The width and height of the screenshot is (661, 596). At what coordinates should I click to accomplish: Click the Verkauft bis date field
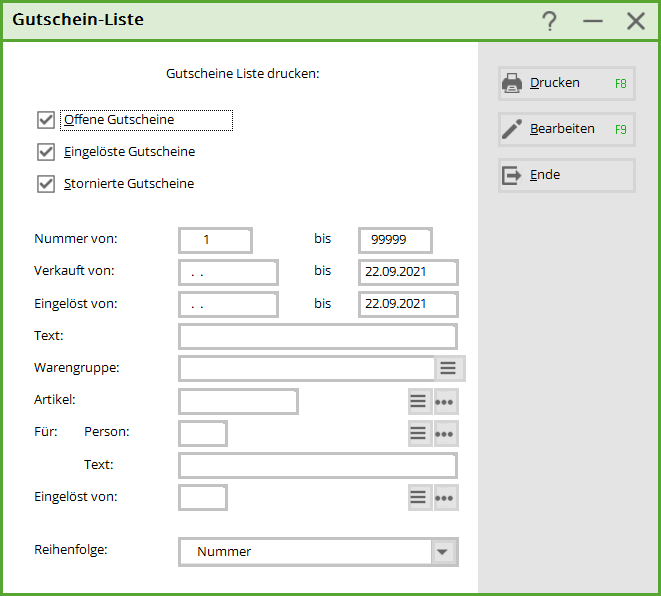pyautogui.click(x=407, y=272)
